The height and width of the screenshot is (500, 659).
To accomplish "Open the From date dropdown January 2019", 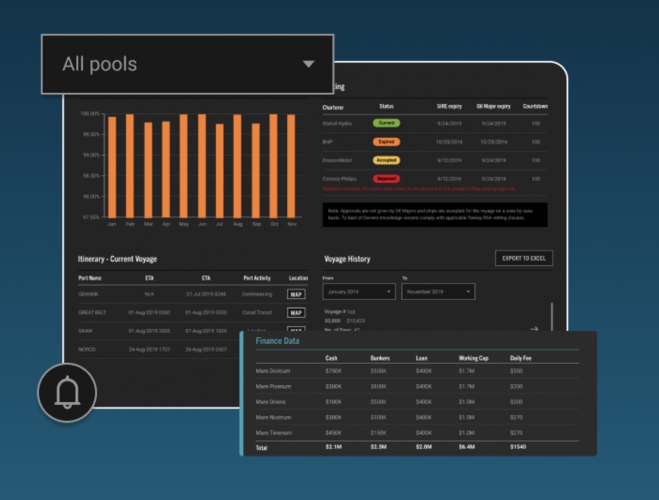I will click(359, 292).
